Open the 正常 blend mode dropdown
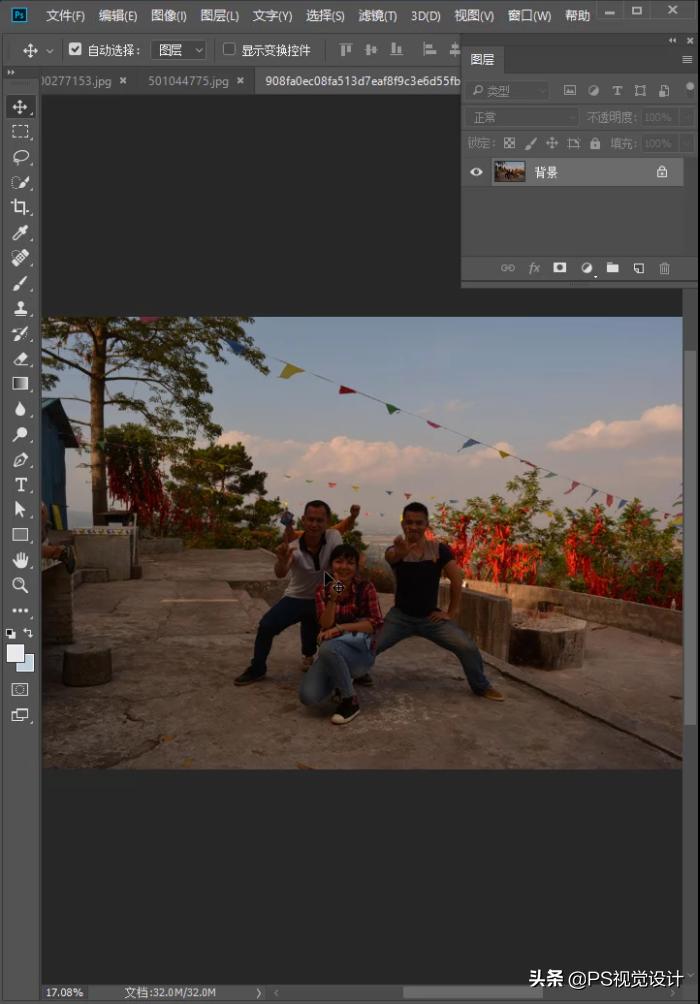Image resolution: width=700 pixels, height=1004 pixels. 521,117
